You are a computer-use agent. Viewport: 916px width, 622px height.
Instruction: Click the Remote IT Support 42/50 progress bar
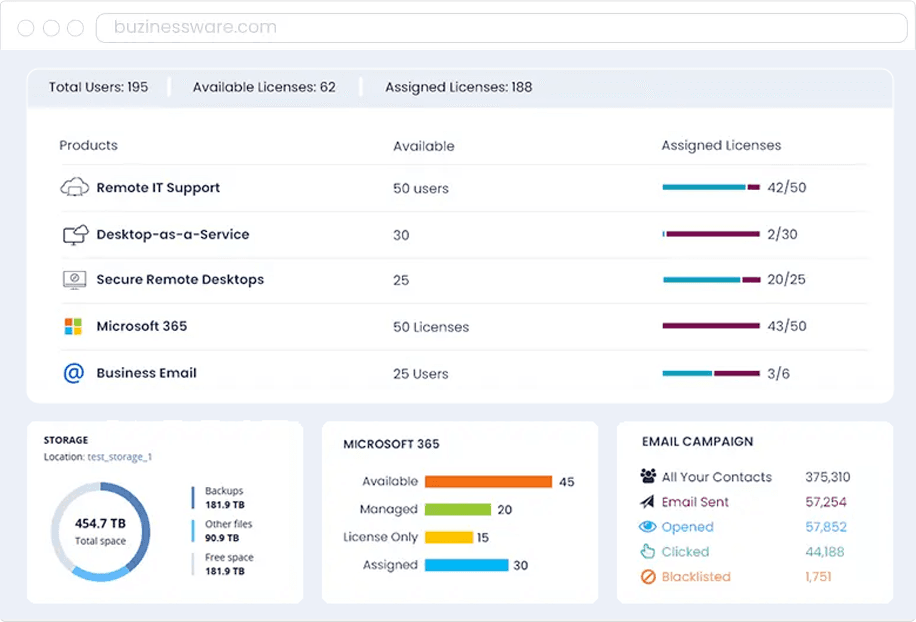pos(711,187)
